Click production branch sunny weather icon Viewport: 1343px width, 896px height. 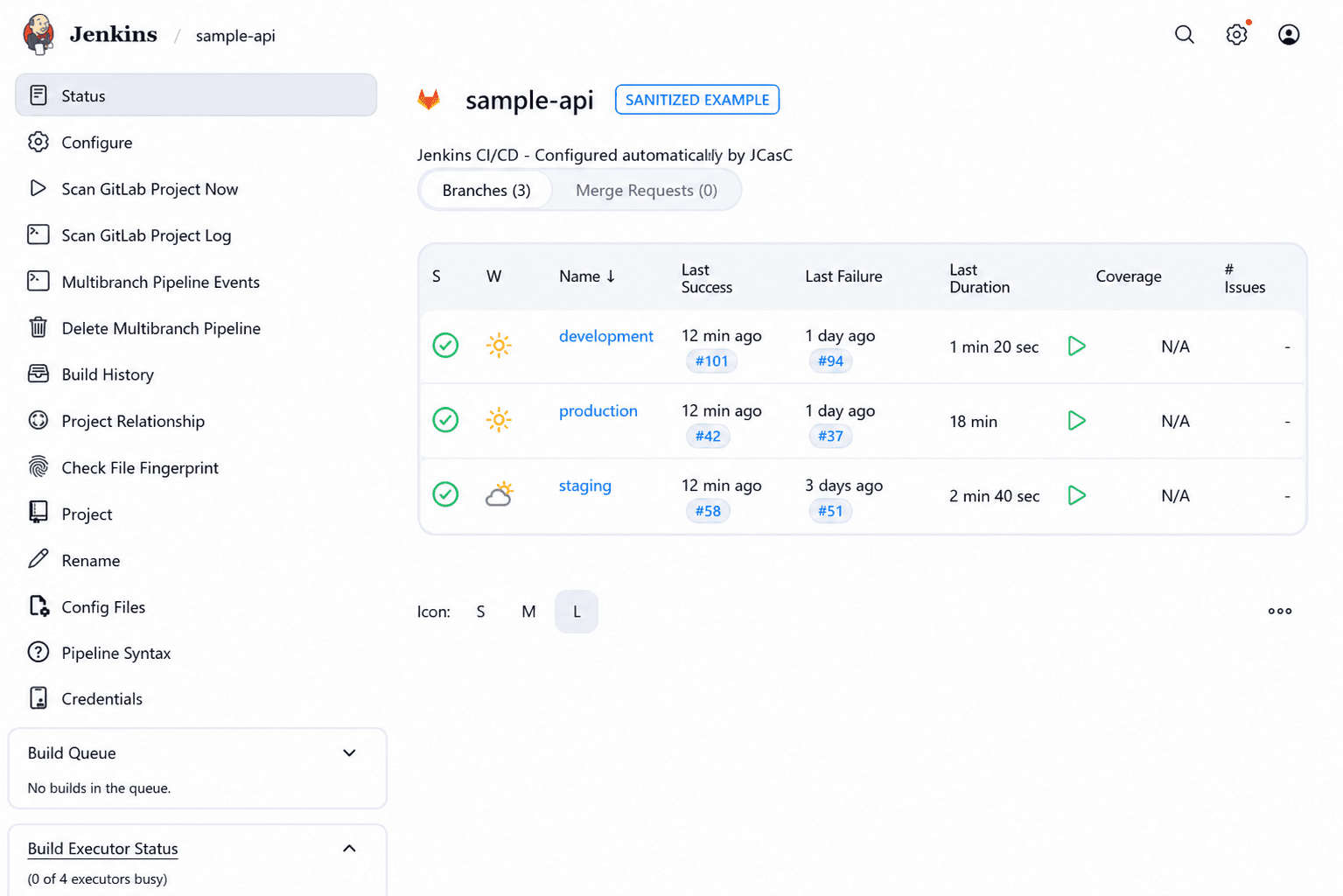click(499, 420)
